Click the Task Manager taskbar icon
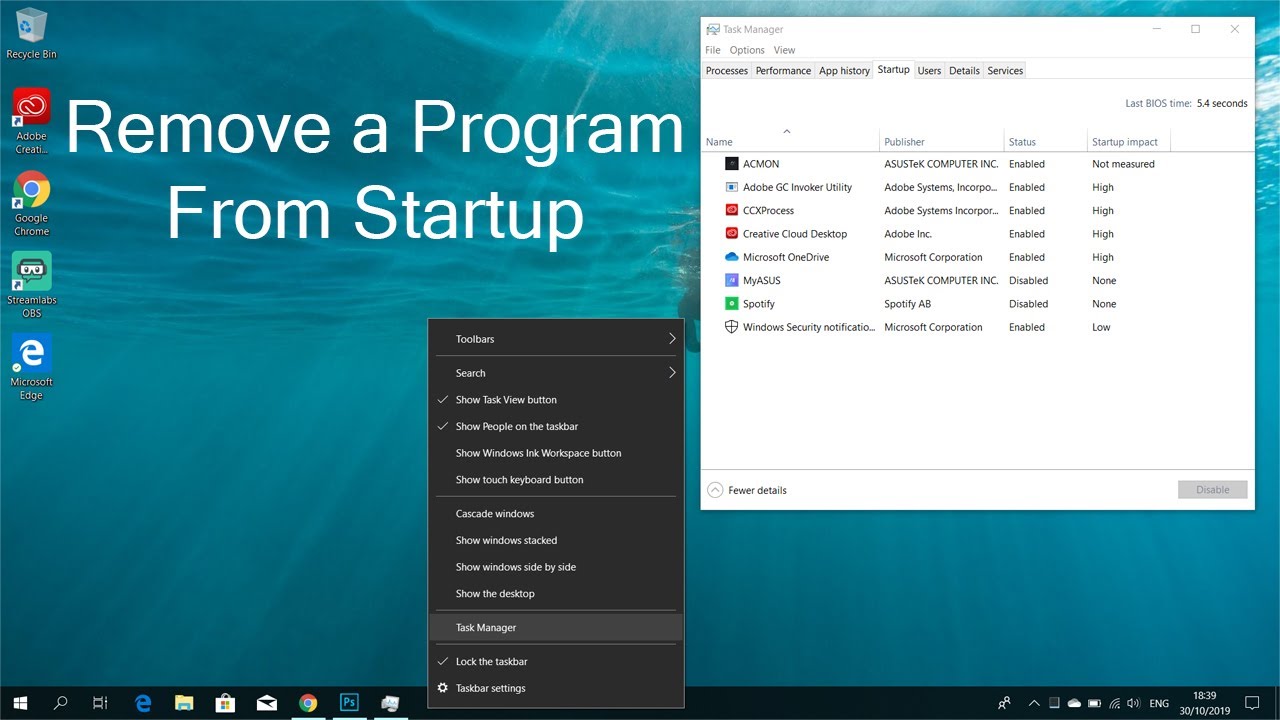1280x720 pixels. [390, 703]
